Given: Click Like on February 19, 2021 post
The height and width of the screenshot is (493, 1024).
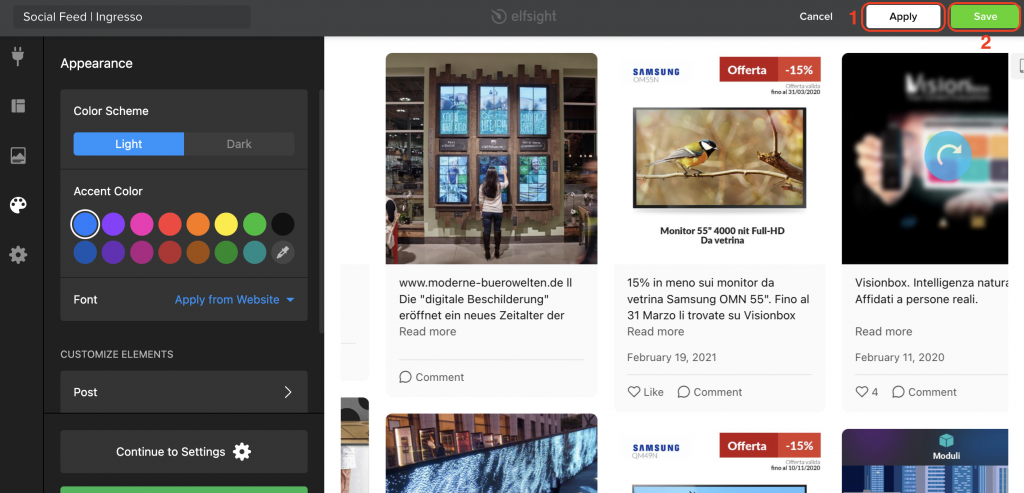Looking at the screenshot, I should point(645,392).
